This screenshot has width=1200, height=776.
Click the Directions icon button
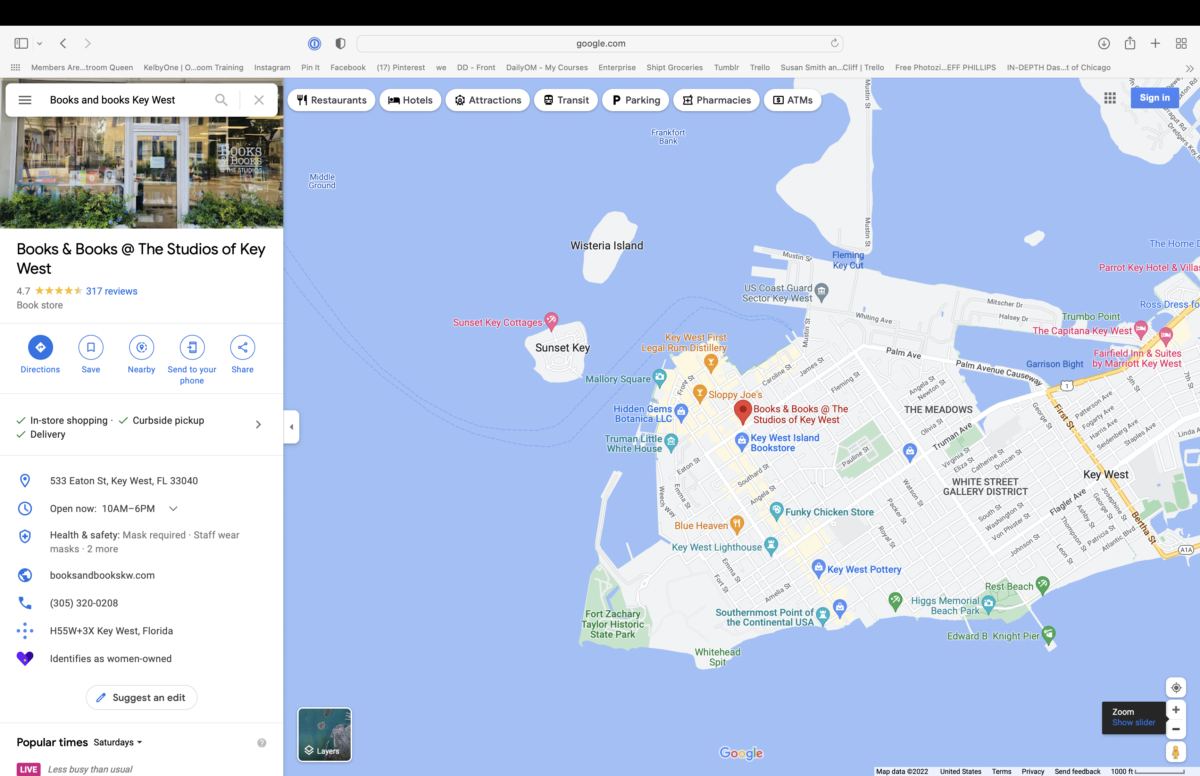[x=40, y=347]
